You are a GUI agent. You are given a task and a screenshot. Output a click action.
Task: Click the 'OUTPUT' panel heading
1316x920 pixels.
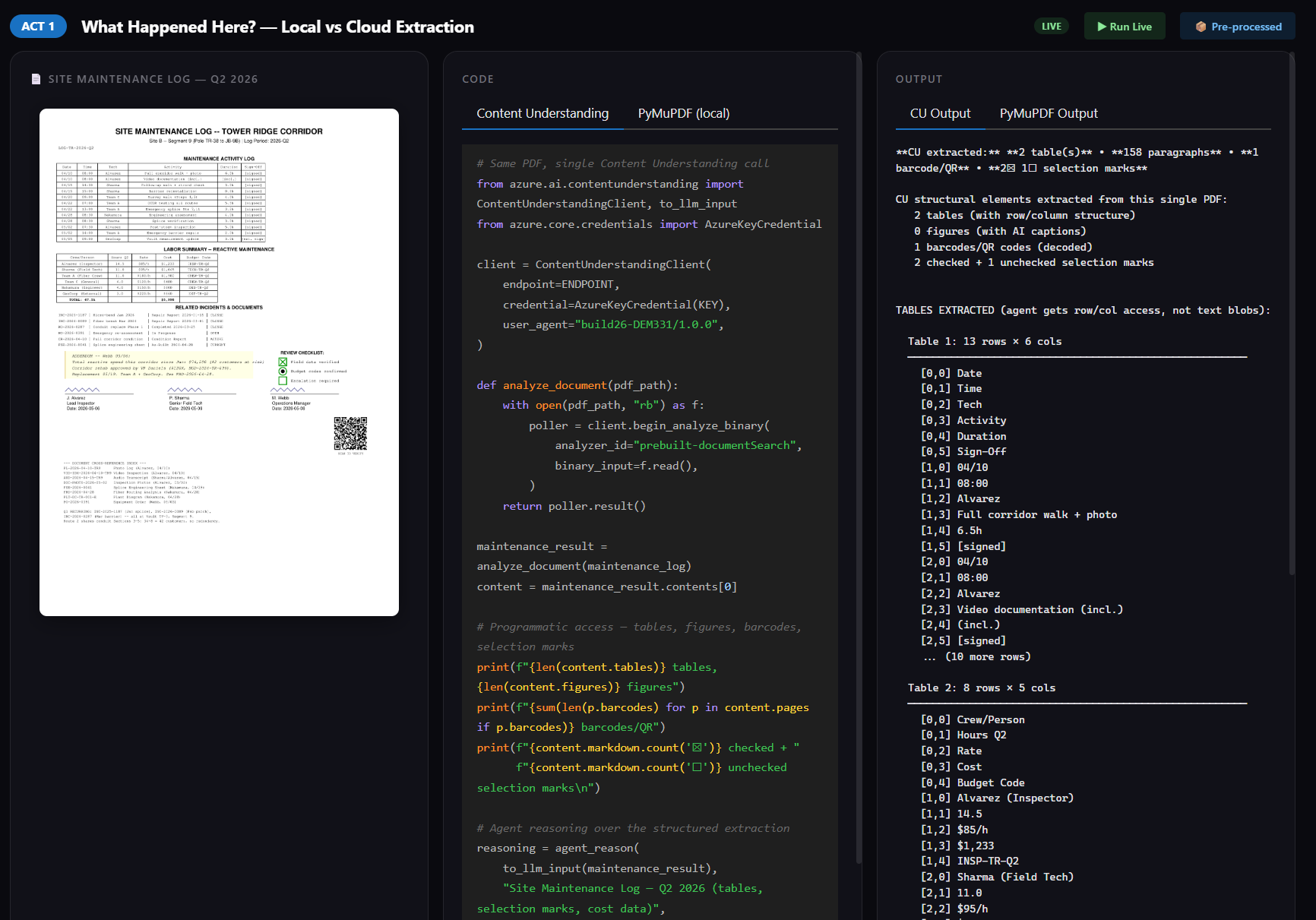pos(919,79)
